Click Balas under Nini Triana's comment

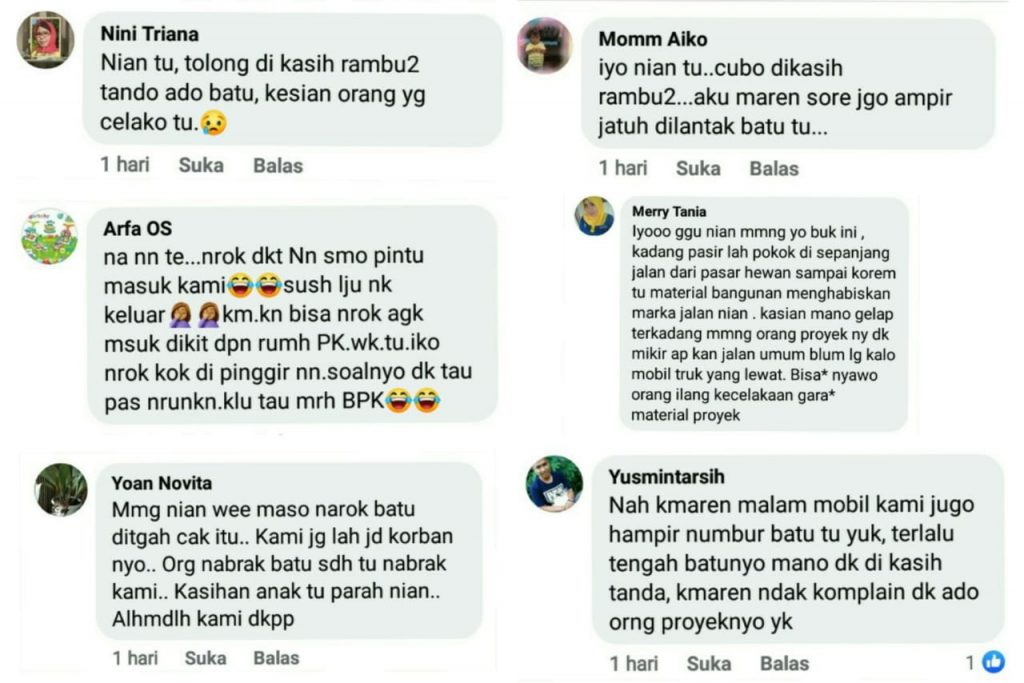pos(278,166)
